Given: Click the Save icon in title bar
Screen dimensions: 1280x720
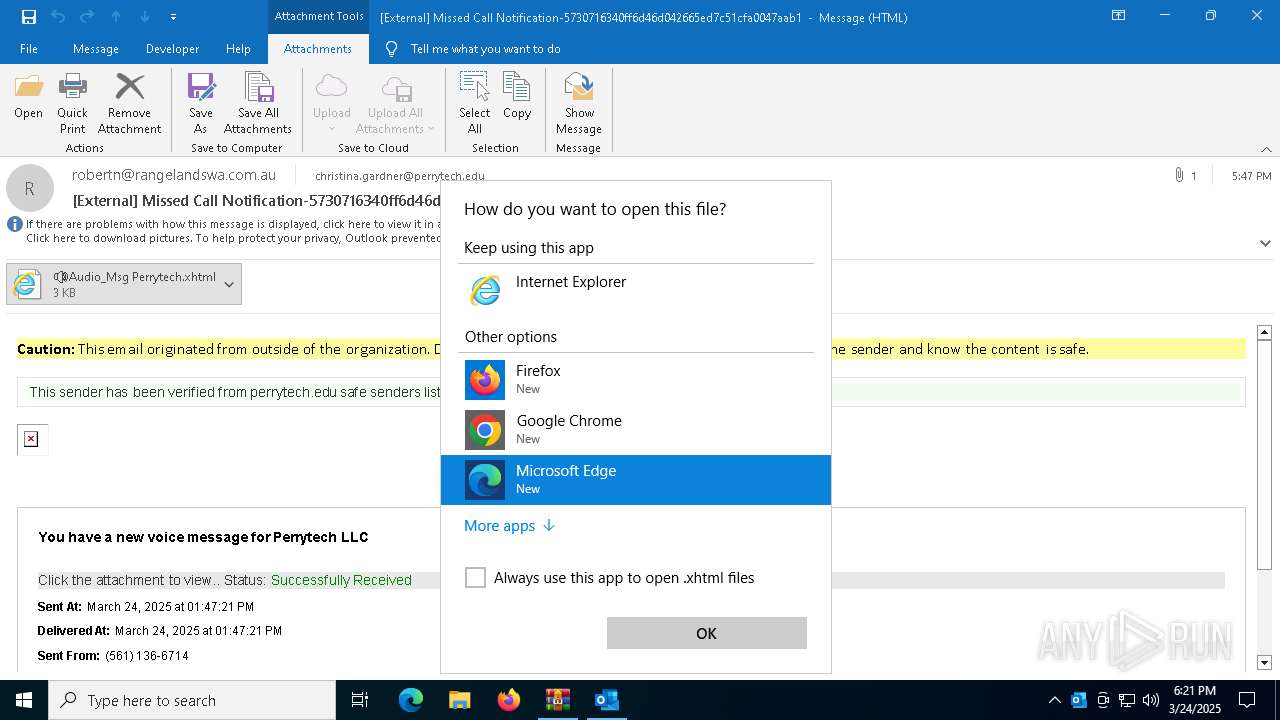Looking at the screenshot, I should click(28, 17).
